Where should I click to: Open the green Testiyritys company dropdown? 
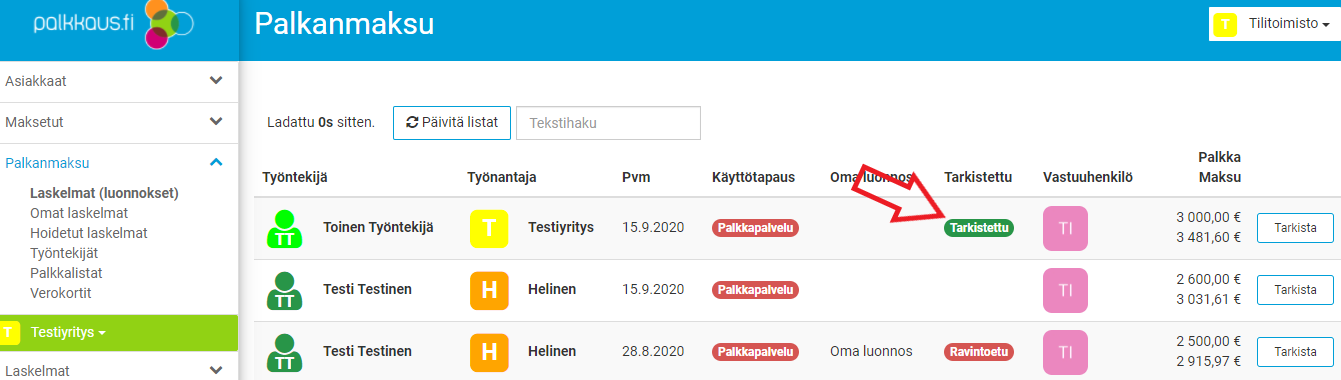(118, 332)
